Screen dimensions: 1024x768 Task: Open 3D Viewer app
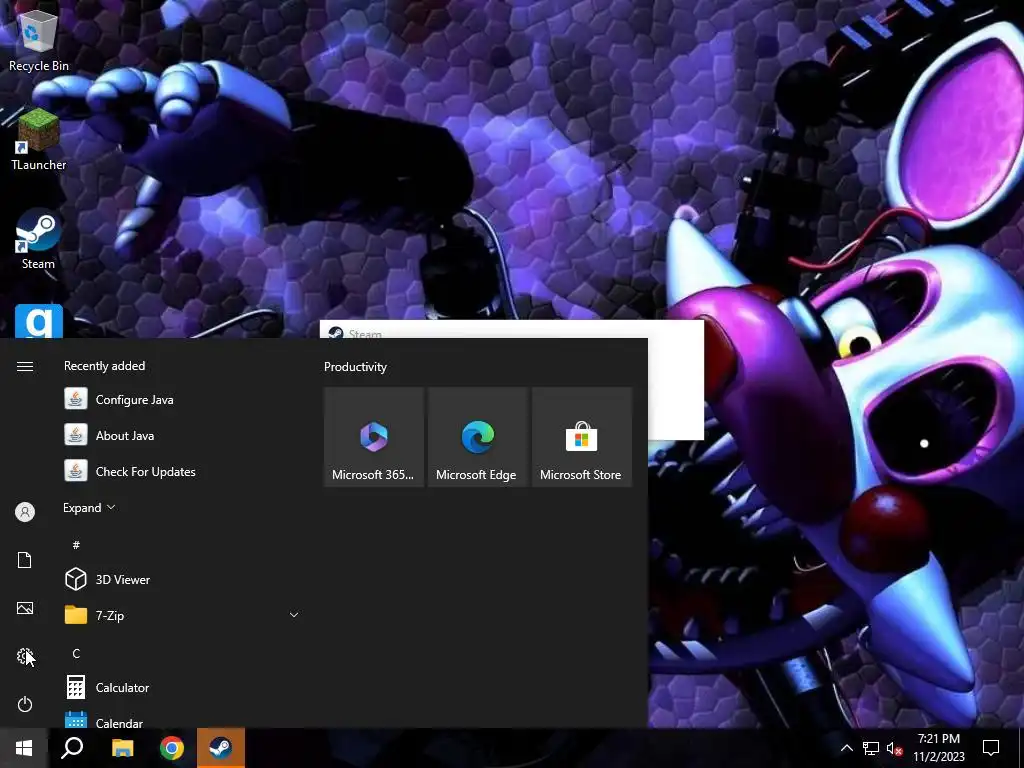pos(183,579)
